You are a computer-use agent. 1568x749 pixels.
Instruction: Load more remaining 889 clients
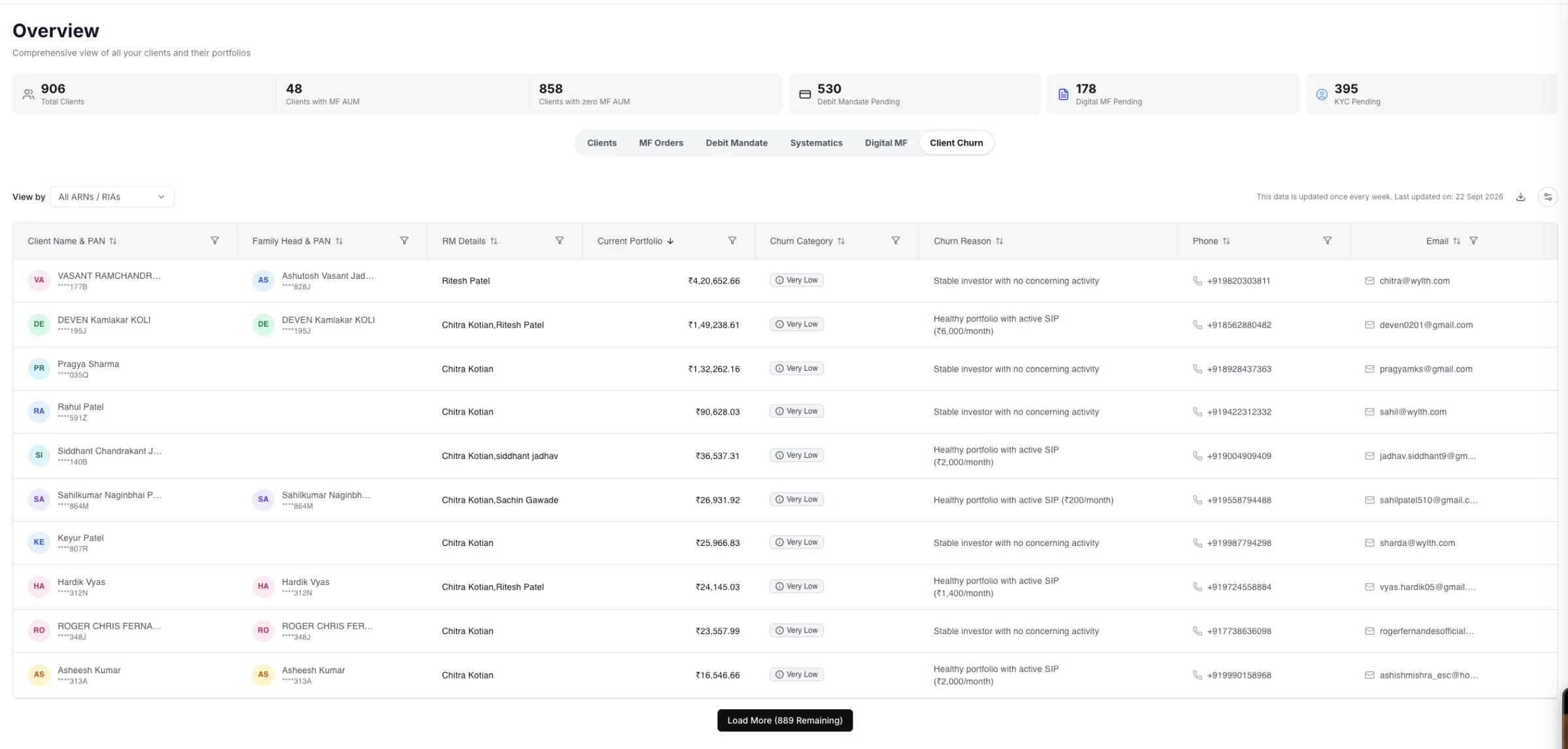tap(785, 720)
